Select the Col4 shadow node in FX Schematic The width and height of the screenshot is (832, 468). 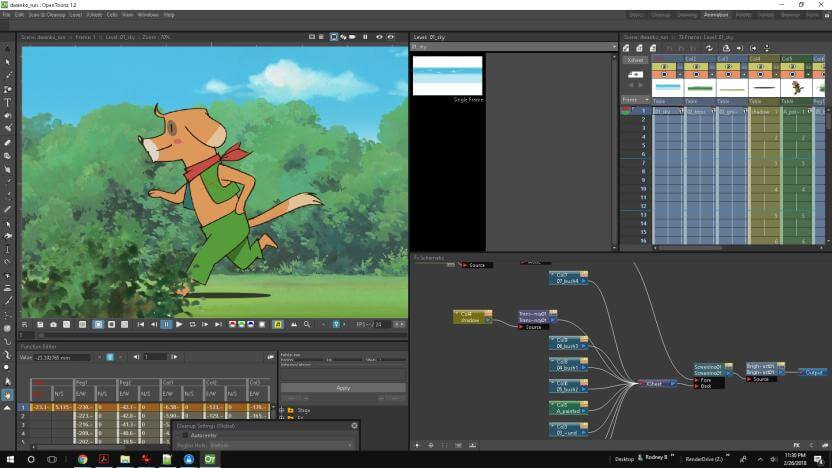[x=472, y=317]
